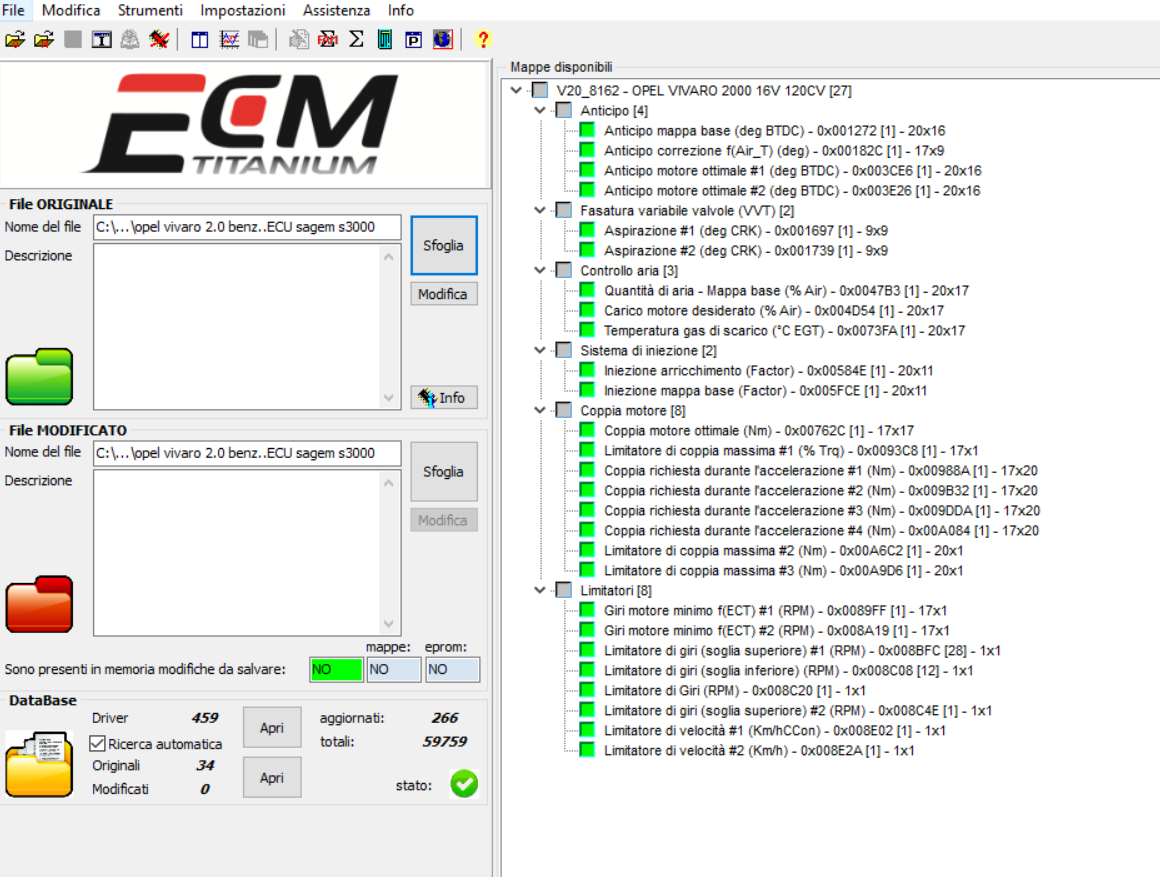
Task: Click Apri next to Driver count
Action: [x=272, y=728]
